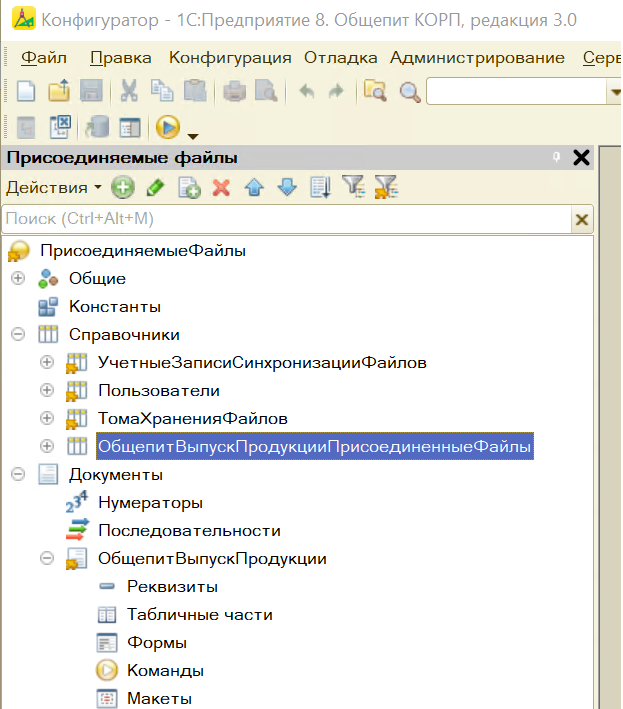Screen dimensions: 623x709
Task: Click the blue Move Down arrow icon
Action: click(287, 187)
